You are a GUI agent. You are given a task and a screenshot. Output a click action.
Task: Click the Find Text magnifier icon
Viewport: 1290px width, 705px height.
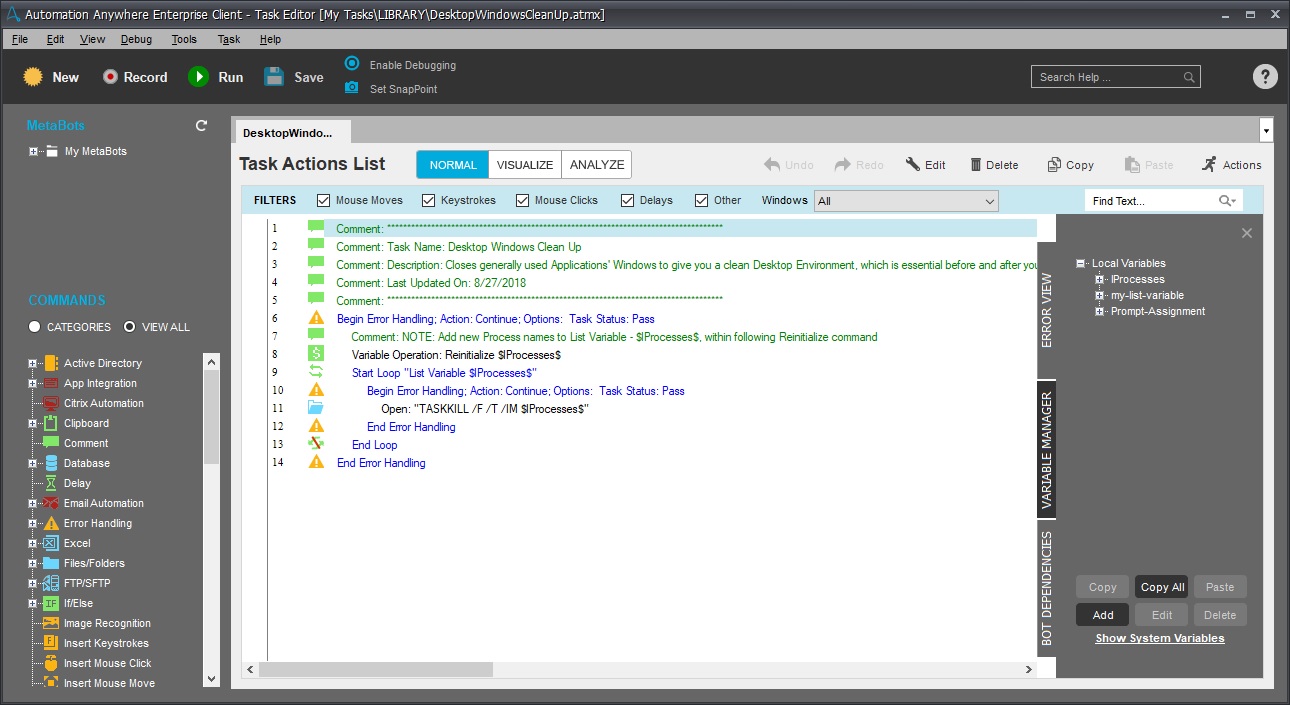pos(1226,201)
